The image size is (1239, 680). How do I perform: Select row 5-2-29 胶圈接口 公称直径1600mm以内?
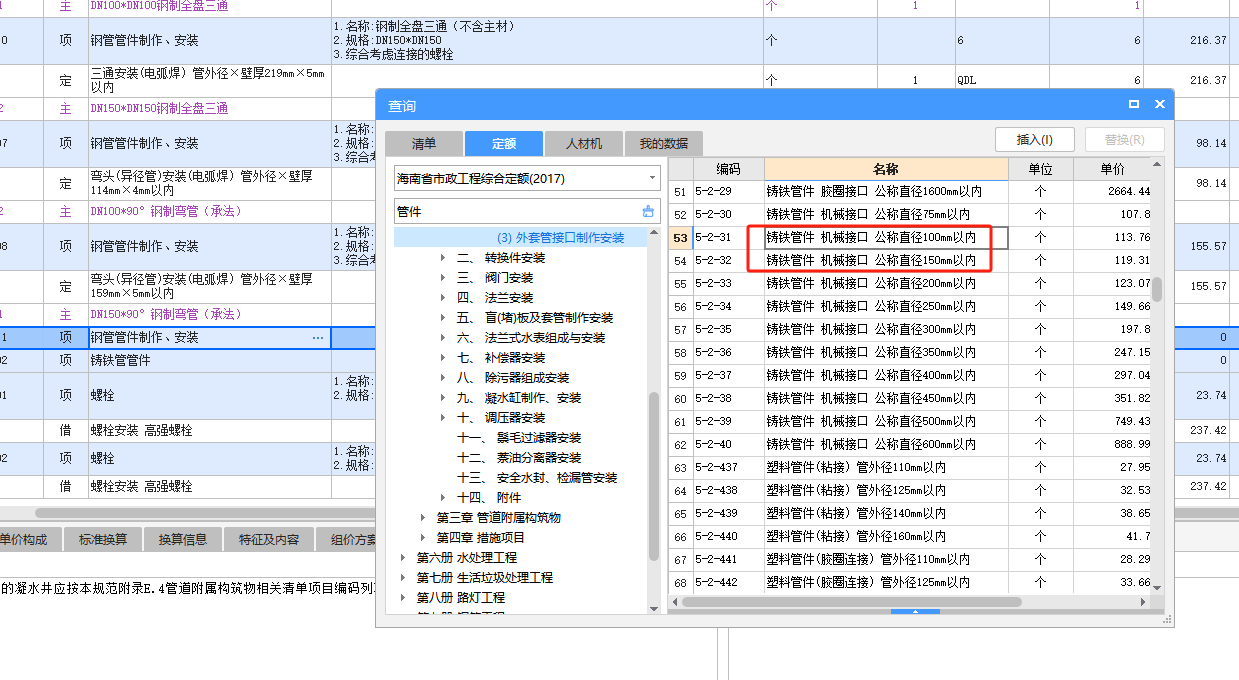tap(910, 191)
